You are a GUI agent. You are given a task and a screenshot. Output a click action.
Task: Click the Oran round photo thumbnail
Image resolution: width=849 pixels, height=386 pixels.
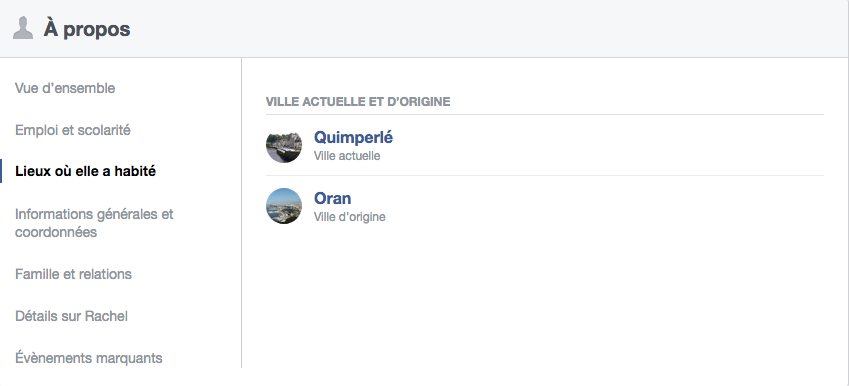click(x=284, y=206)
